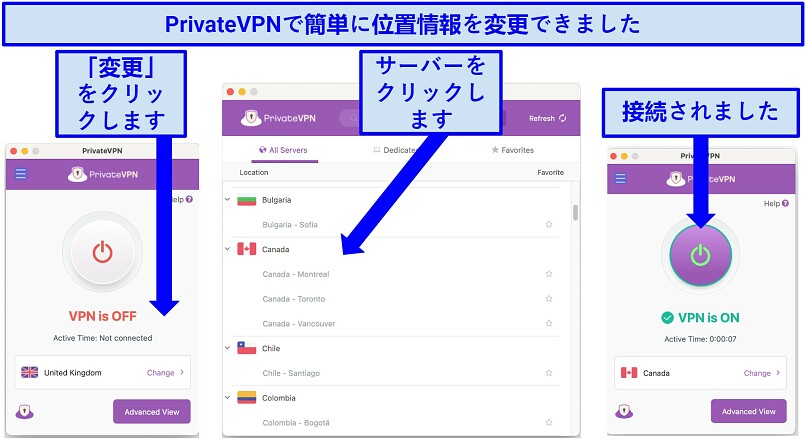Click Dedicated tab monitor icon
The width and height of the screenshot is (806, 439).
point(377,150)
